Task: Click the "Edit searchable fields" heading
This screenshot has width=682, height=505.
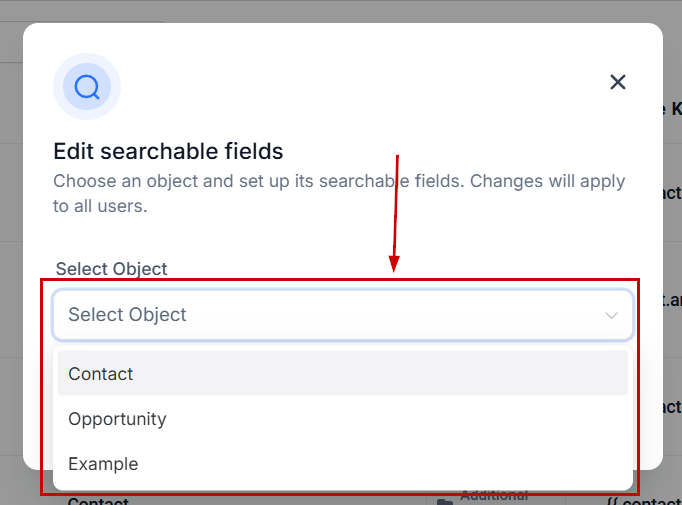Action: coord(168,152)
